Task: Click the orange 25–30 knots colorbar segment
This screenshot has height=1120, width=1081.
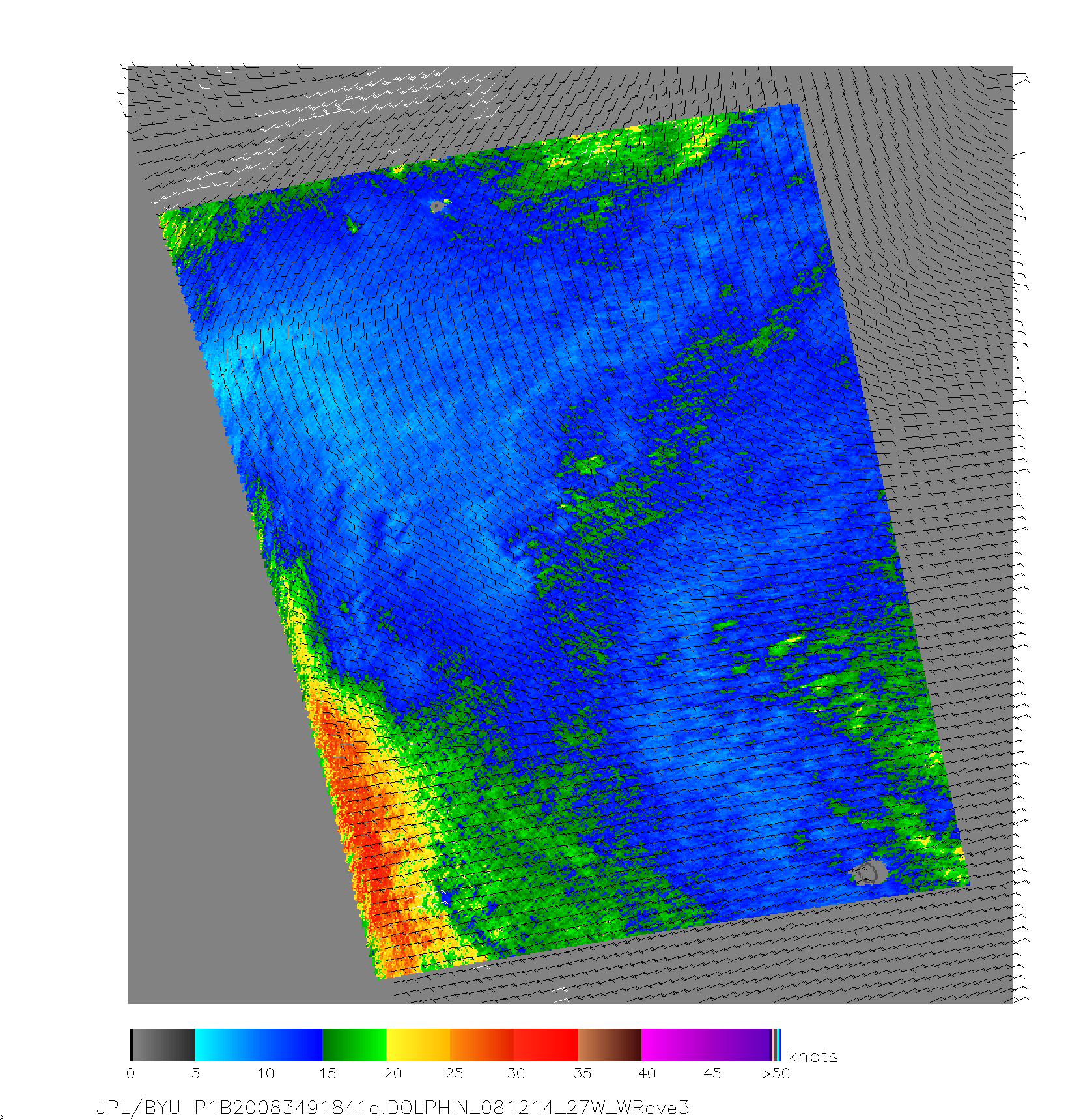Action: [x=482, y=1045]
